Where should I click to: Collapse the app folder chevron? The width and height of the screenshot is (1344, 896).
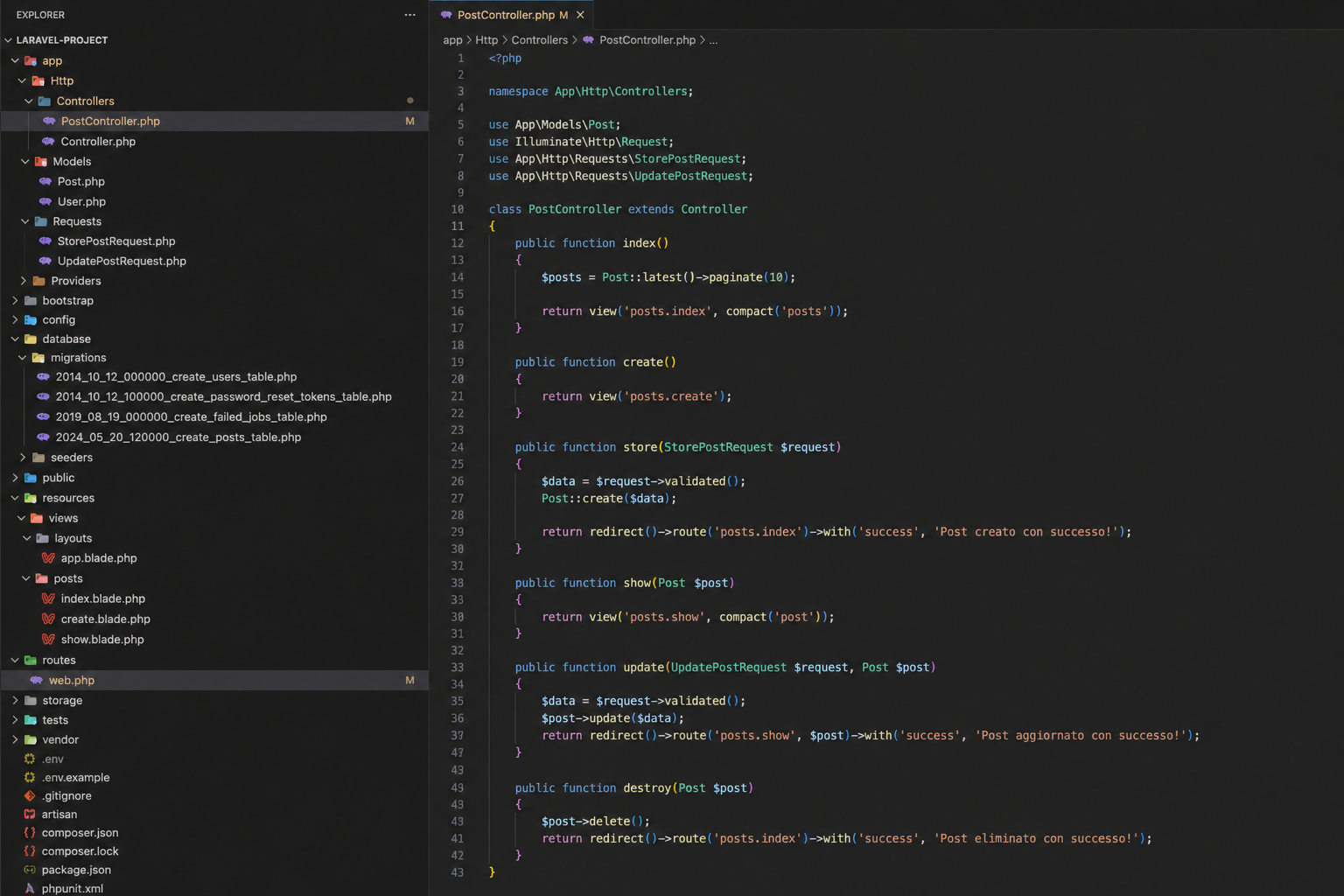pyautogui.click(x=15, y=60)
